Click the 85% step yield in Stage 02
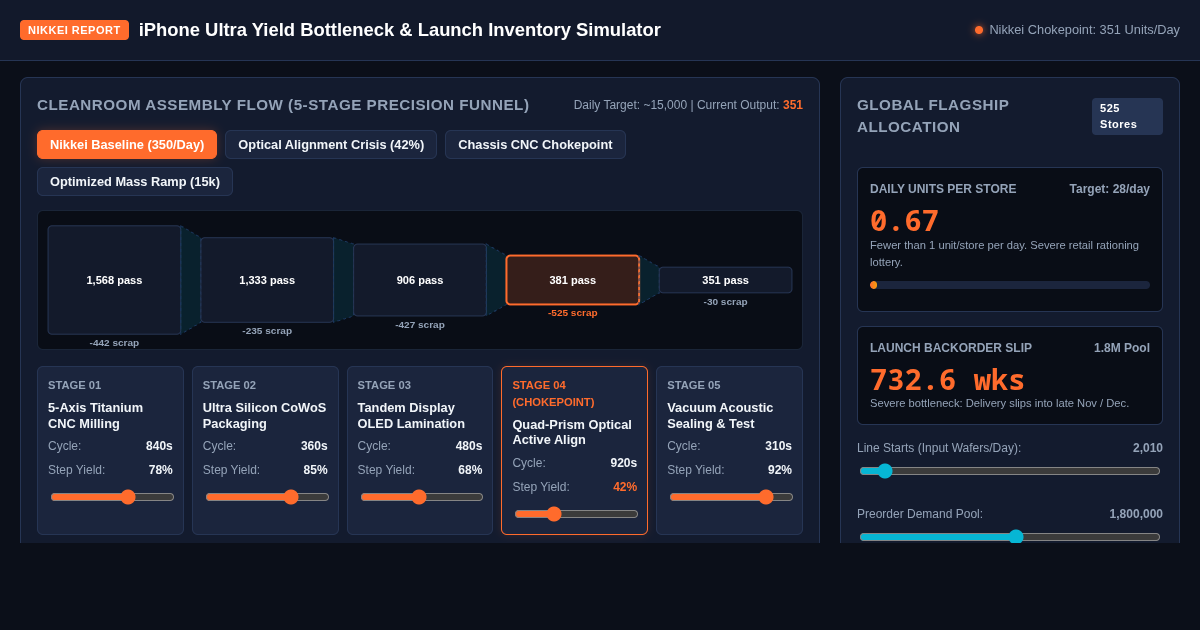The height and width of the screenshot is (630, 1200). click(x=315, y=470)
